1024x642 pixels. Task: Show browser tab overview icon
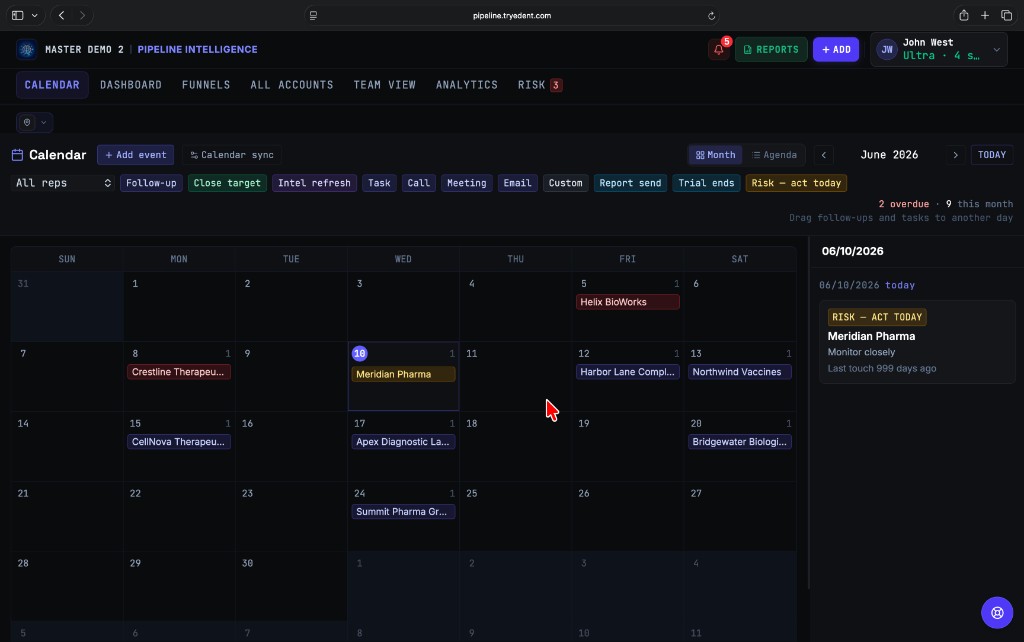(1006, 15)
